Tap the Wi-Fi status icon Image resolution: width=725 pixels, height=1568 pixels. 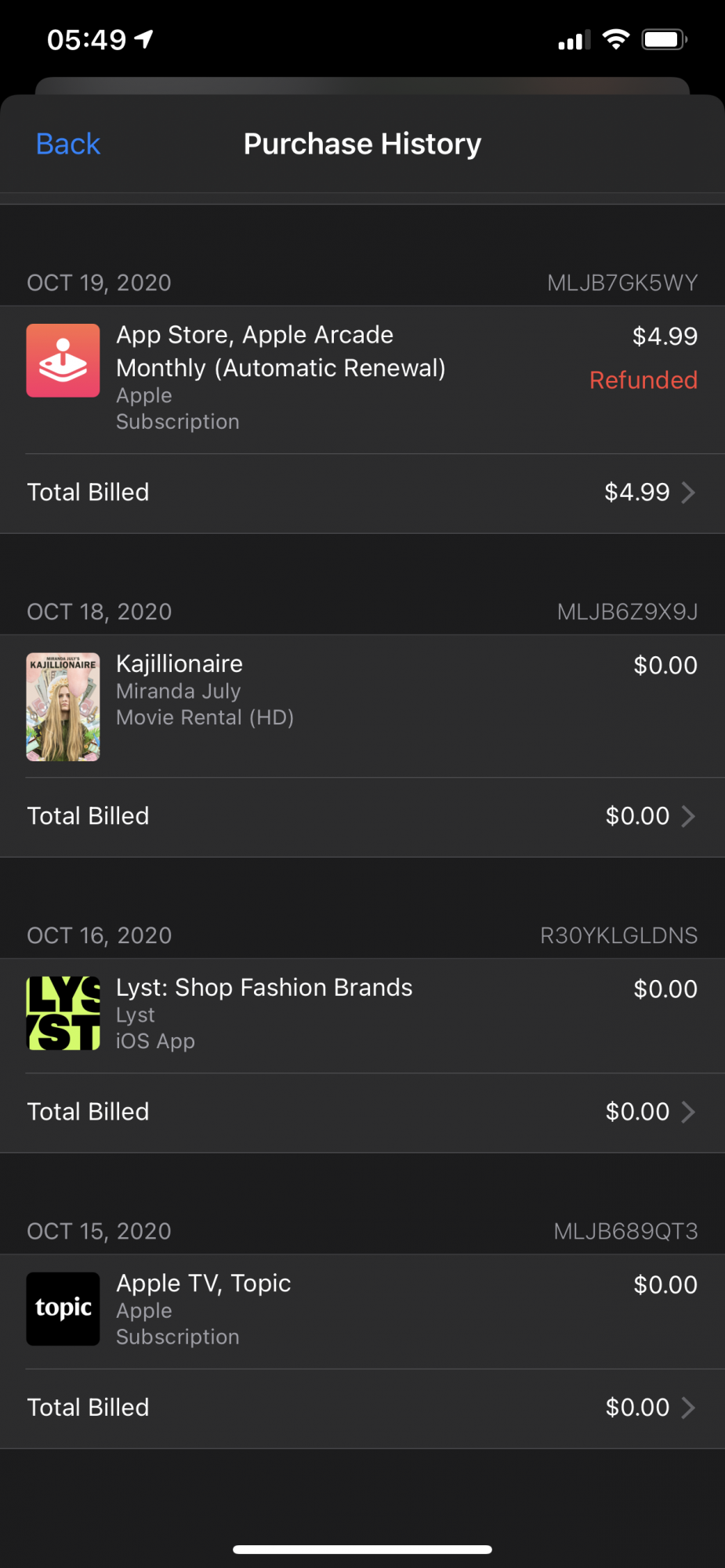pyautogui.click(x=616, y=39)
